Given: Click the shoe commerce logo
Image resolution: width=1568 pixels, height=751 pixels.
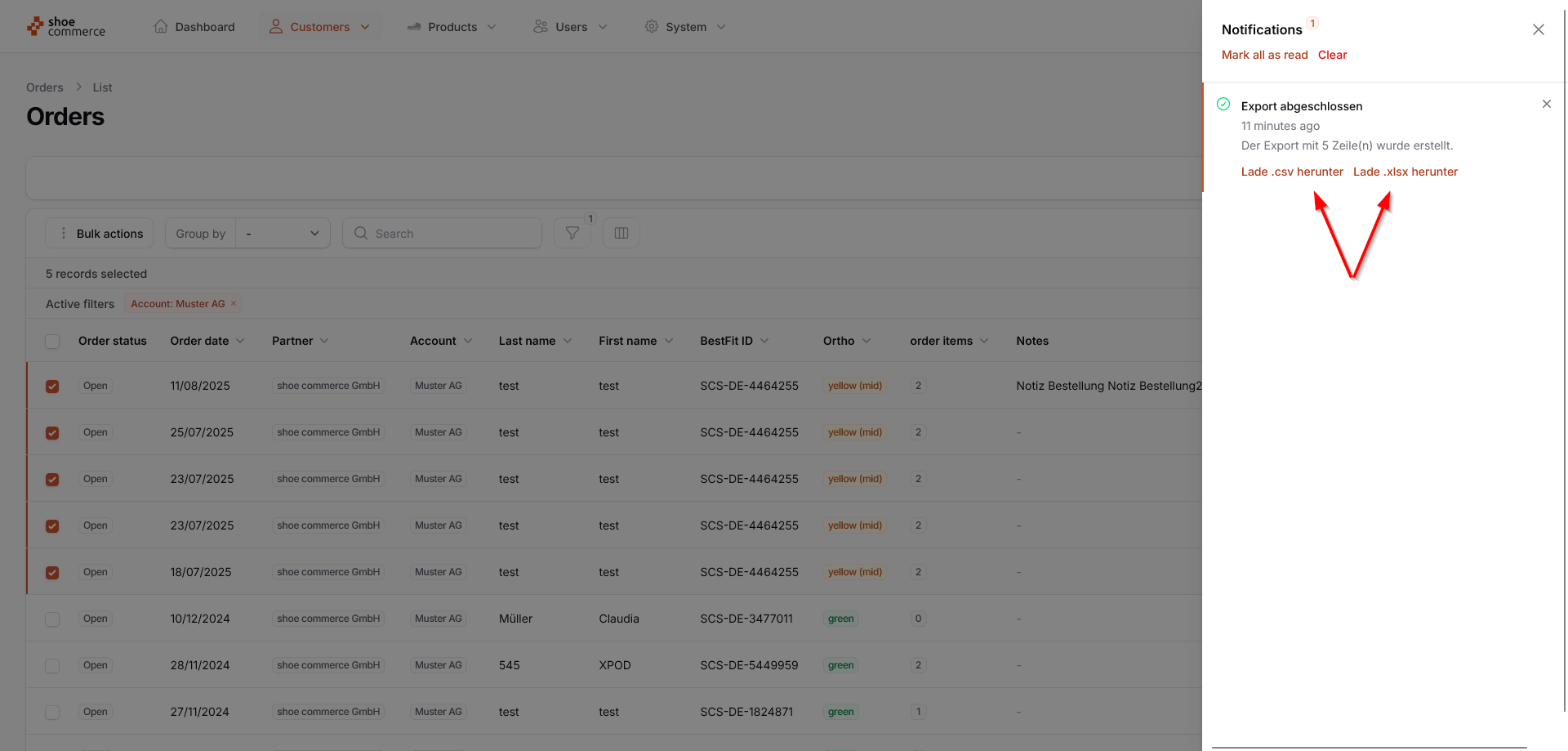Looking at the screenshot, I should click(66, 27).
